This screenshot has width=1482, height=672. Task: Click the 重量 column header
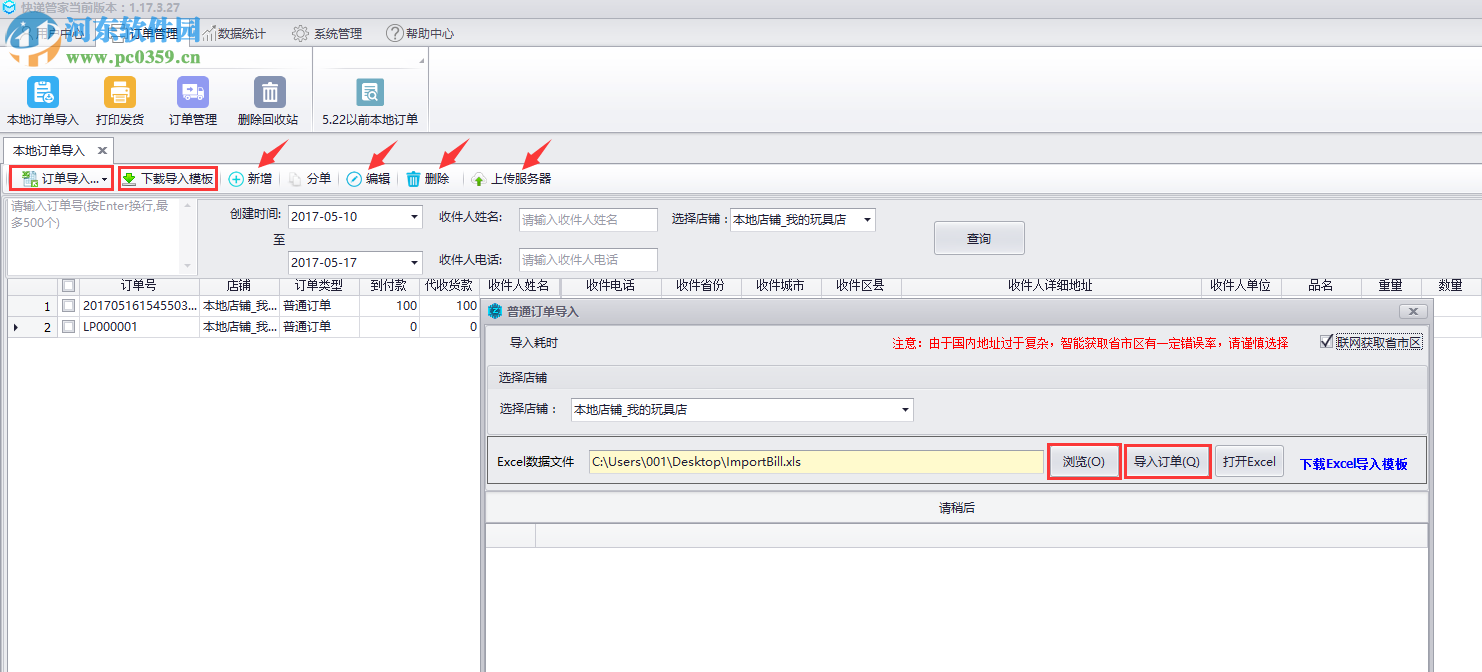pyautogui.click(x=1391, y=286)
